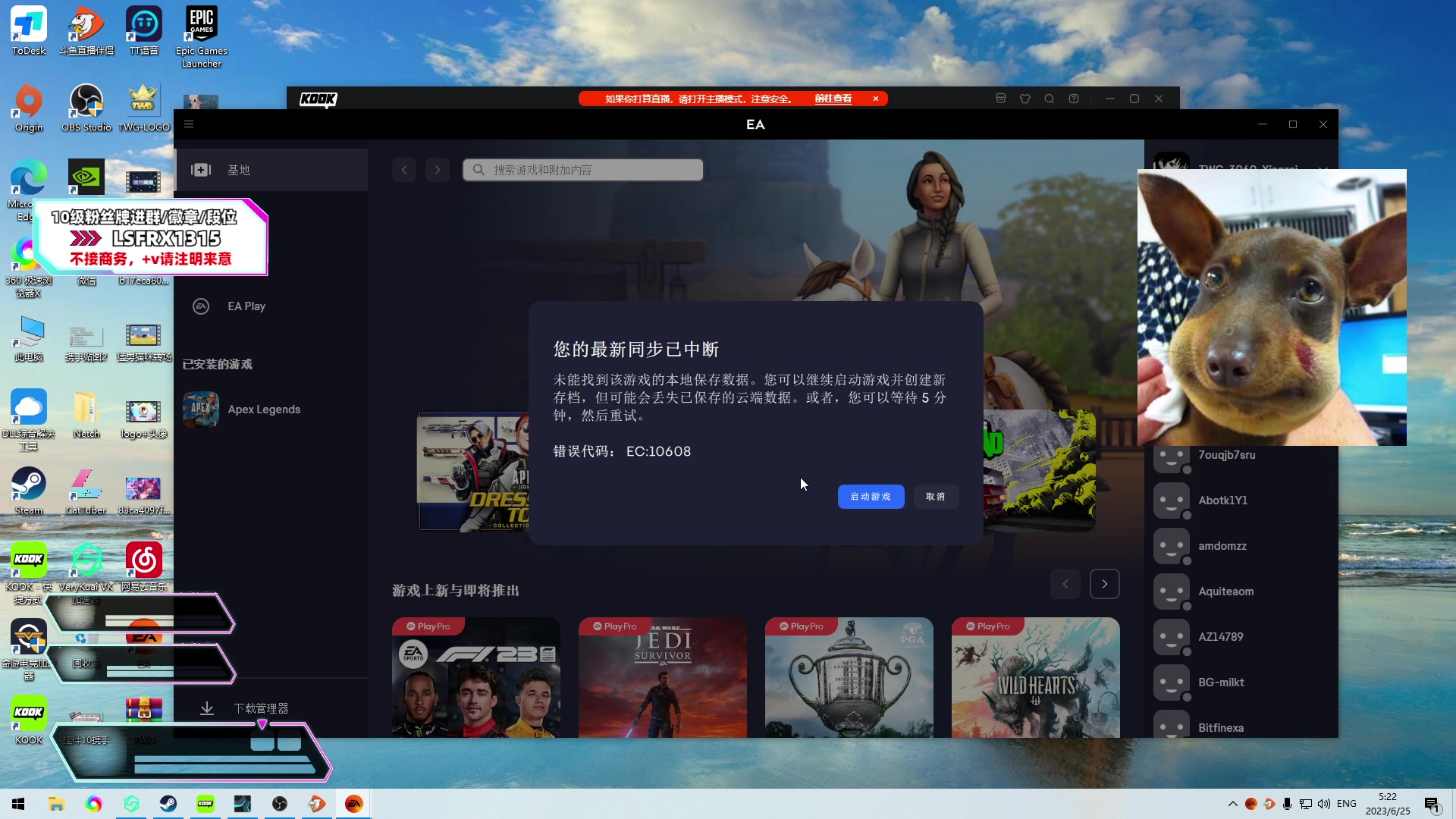Screen dimensions: 1456x819
Task: Open Steam desktop shortcut
Action: (x=29, y=491)
